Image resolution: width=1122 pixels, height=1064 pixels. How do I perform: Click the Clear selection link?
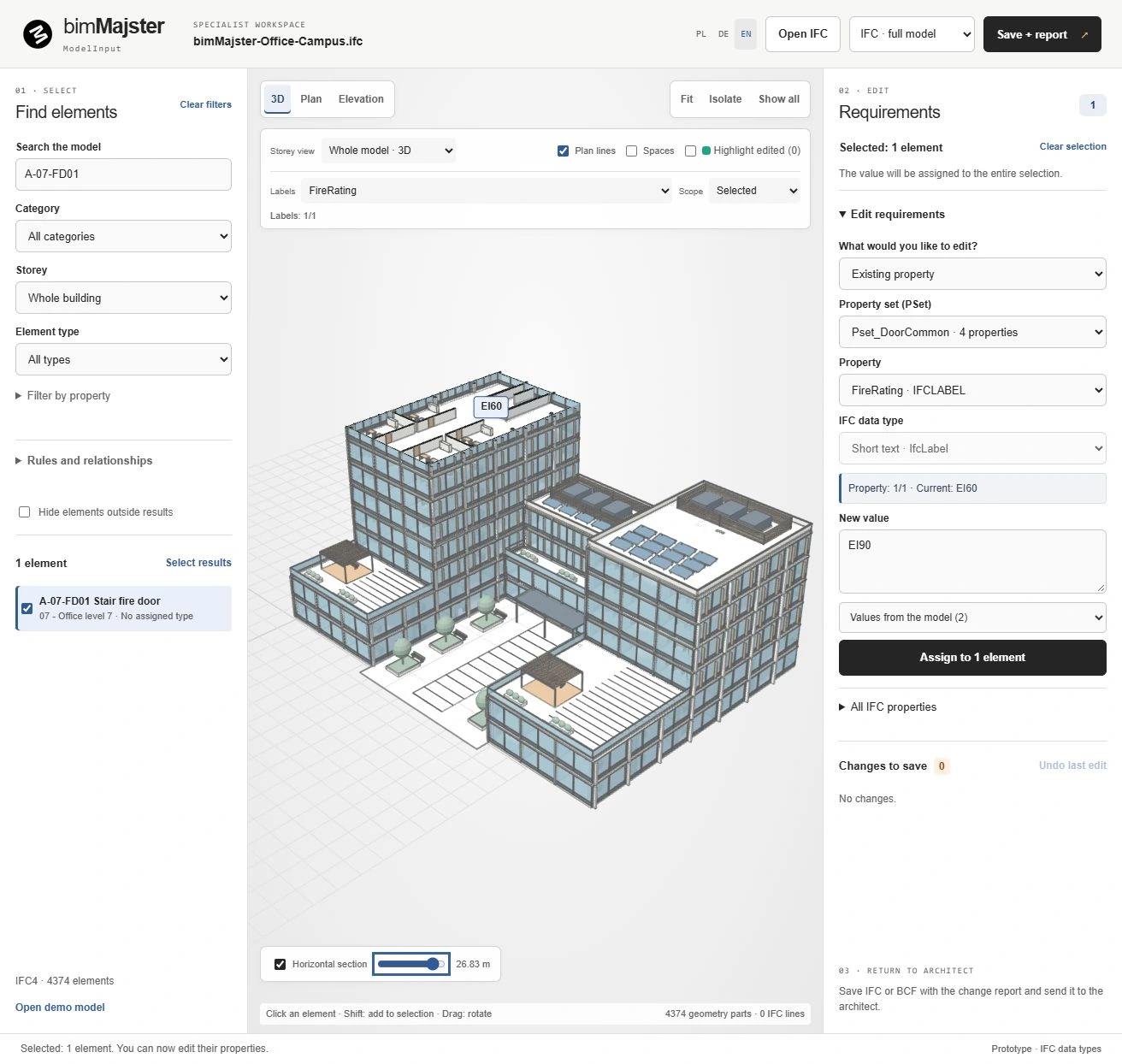[x=1072, y=146]
